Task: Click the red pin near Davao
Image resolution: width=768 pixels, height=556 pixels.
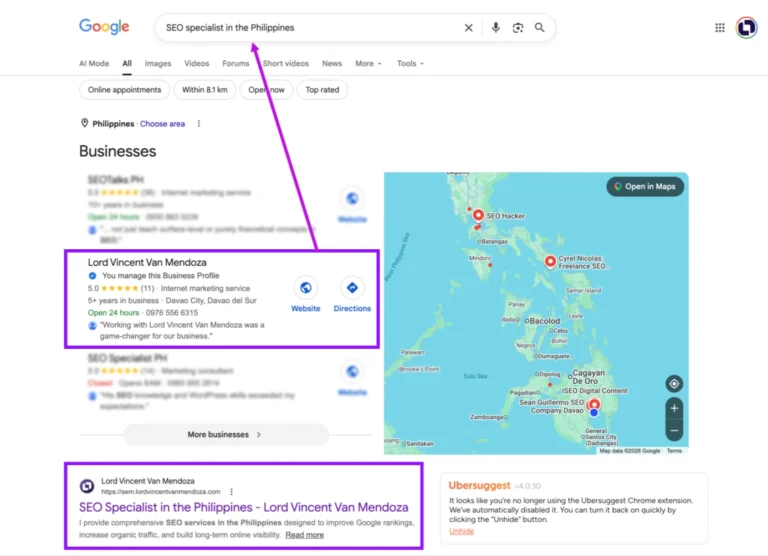Action: [x=594, y=404]
